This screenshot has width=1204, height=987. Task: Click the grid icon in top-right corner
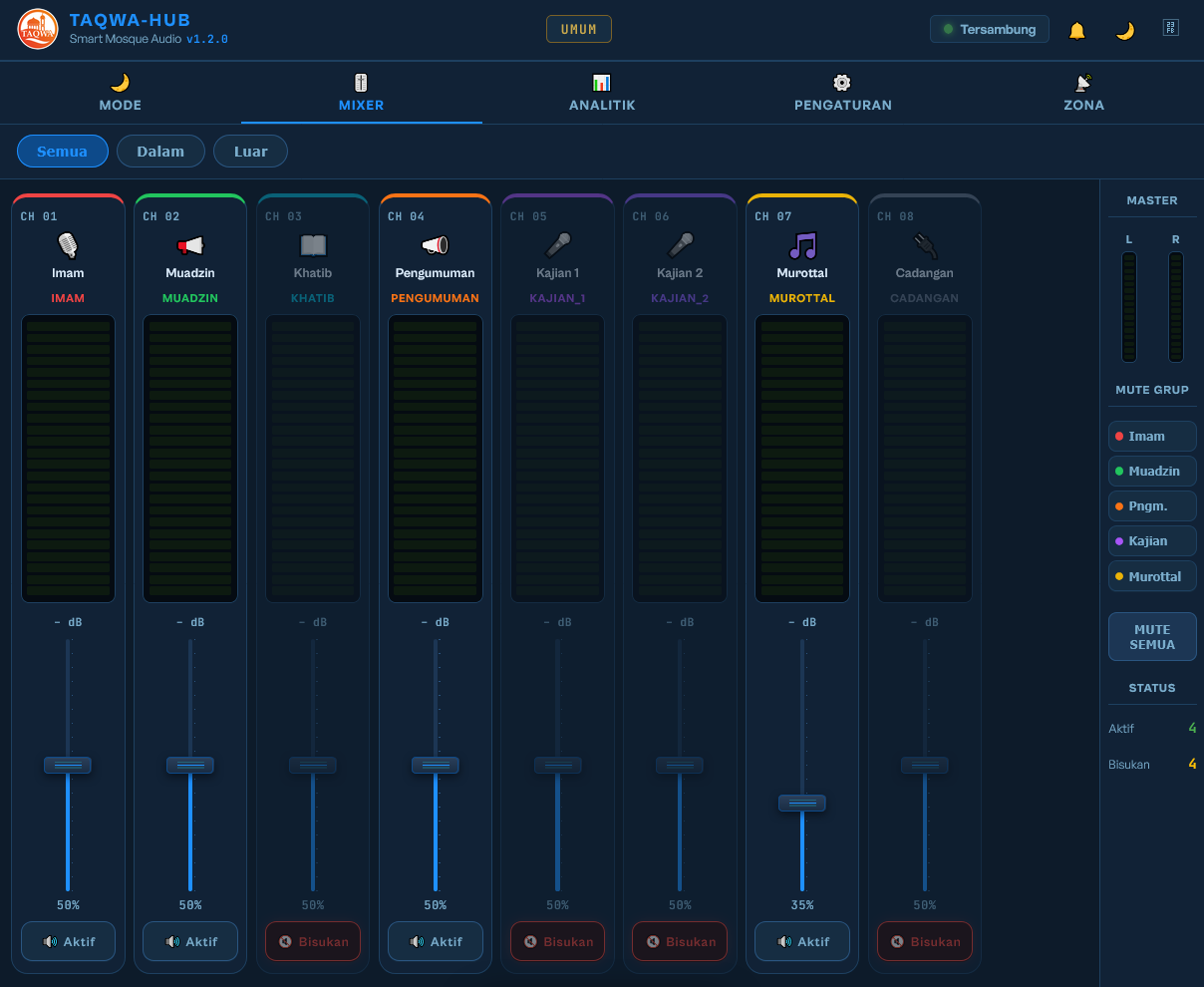click(x=1170, y=28)
